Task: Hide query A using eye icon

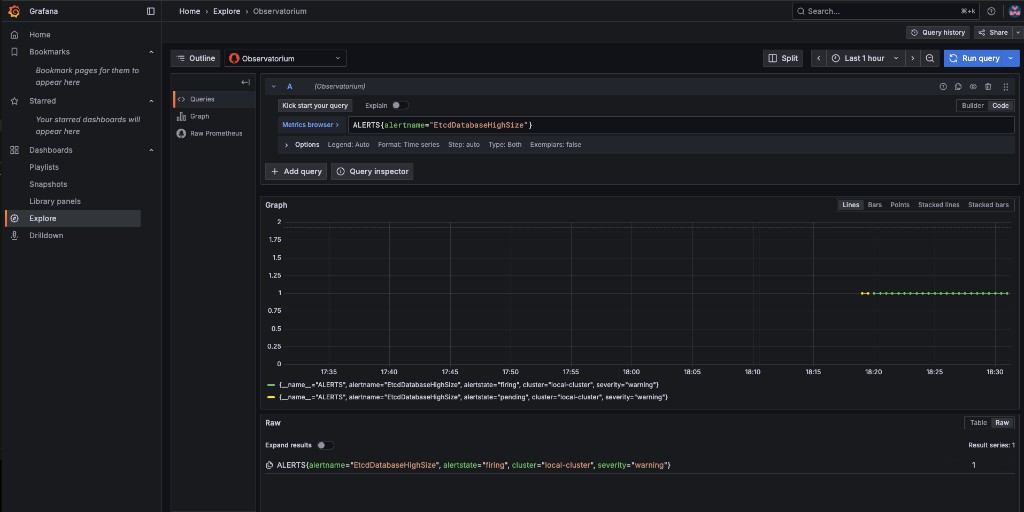Action: coord(973,87)
